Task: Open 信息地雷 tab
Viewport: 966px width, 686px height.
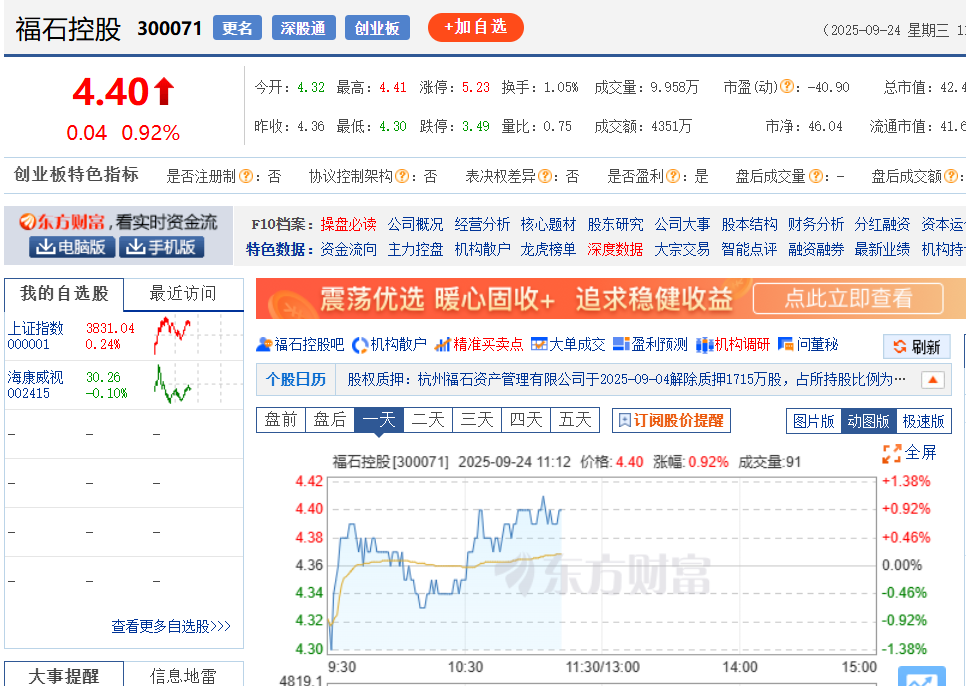Action: [x=184, y=675]
